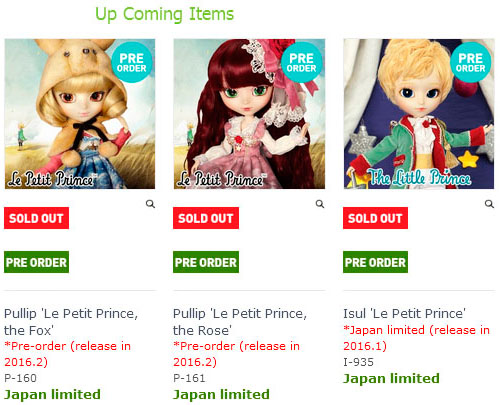Viewport: 500px width, 405px height.
Task: Open the Little Prince Isul doll thumbnail
Action: 419,114
